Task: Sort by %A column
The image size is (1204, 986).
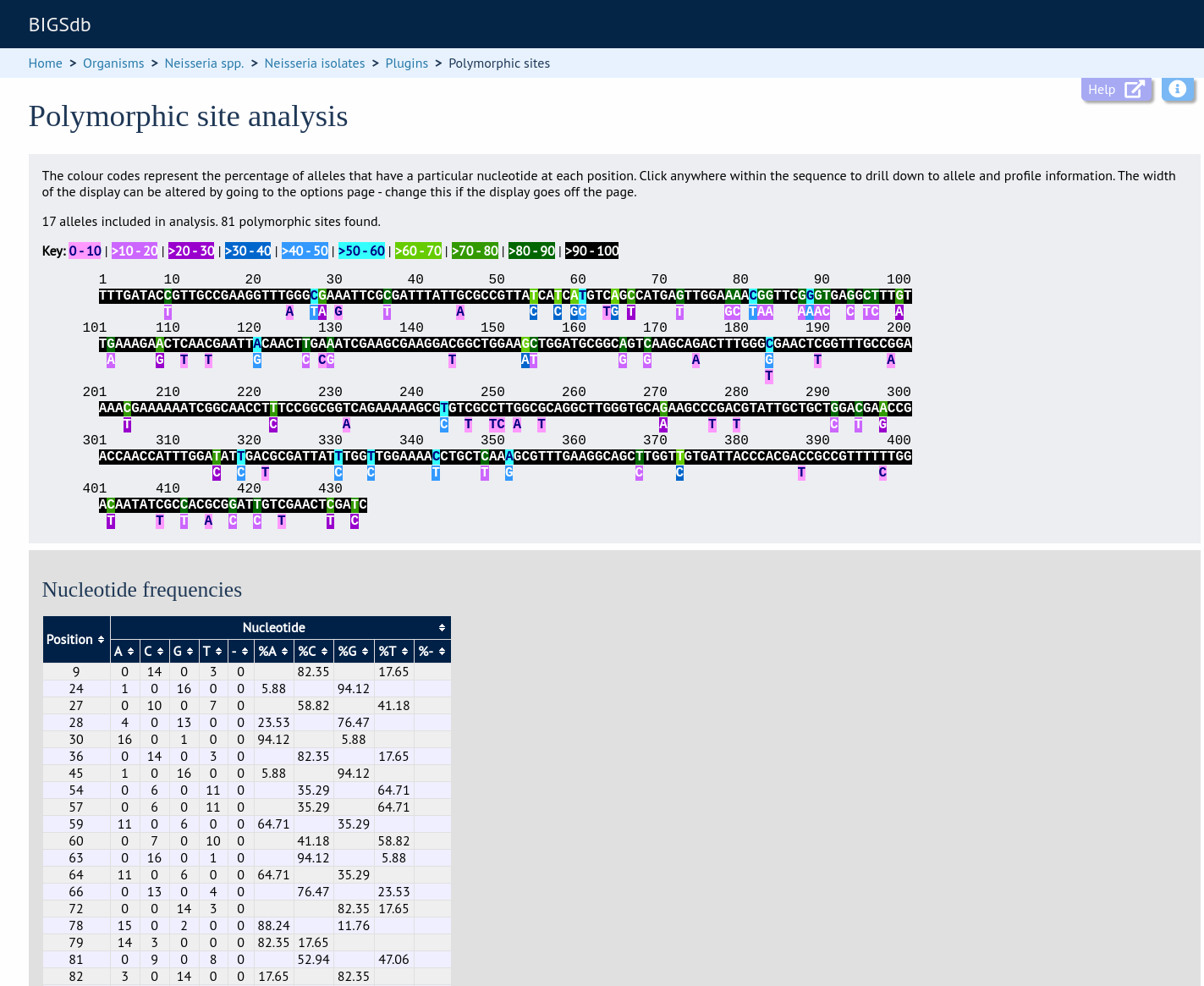Action: [x=274, y=651]
